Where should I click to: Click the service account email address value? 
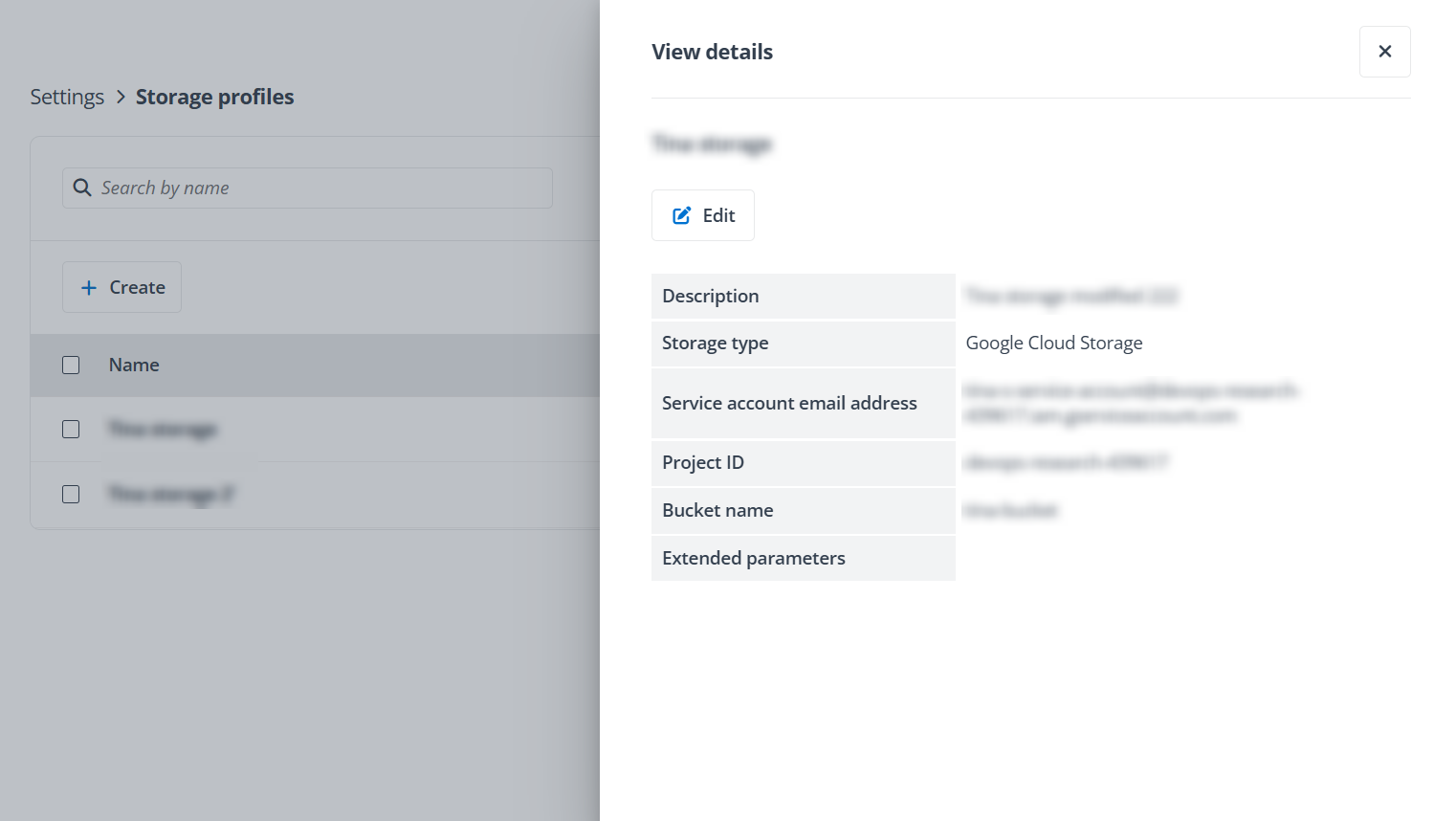(x=1100, y=403)
